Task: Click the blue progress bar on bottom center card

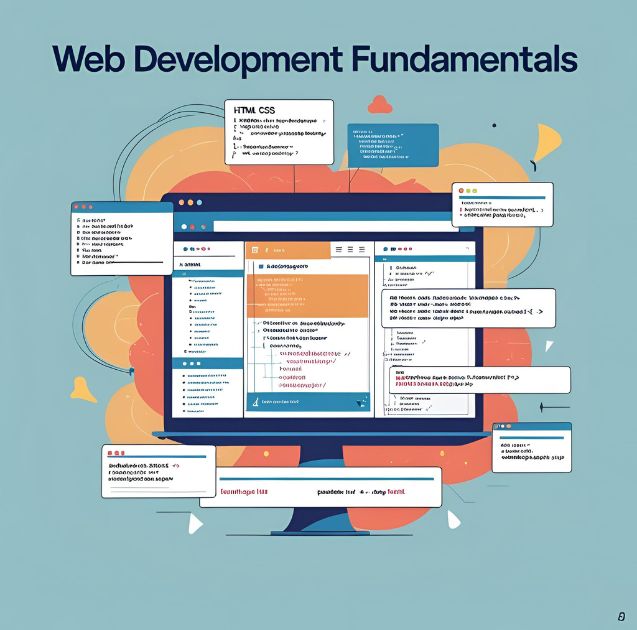Action: click(x=320, y=476)
